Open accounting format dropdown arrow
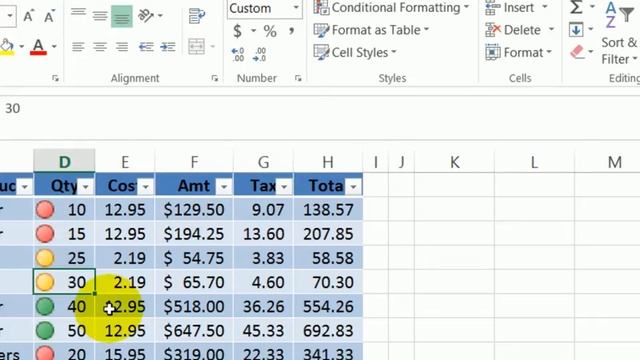Screen dimensions: 640x360 point(253,31)
